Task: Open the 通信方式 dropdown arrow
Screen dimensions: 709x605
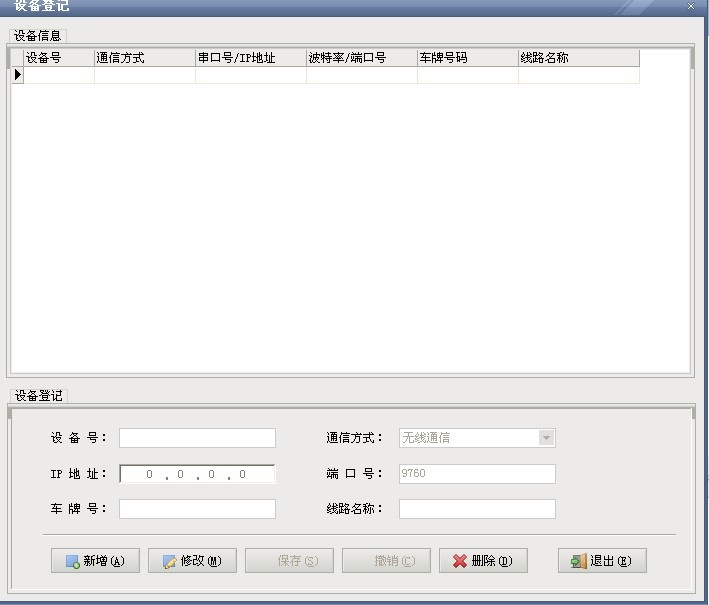Action: (546, 438)
